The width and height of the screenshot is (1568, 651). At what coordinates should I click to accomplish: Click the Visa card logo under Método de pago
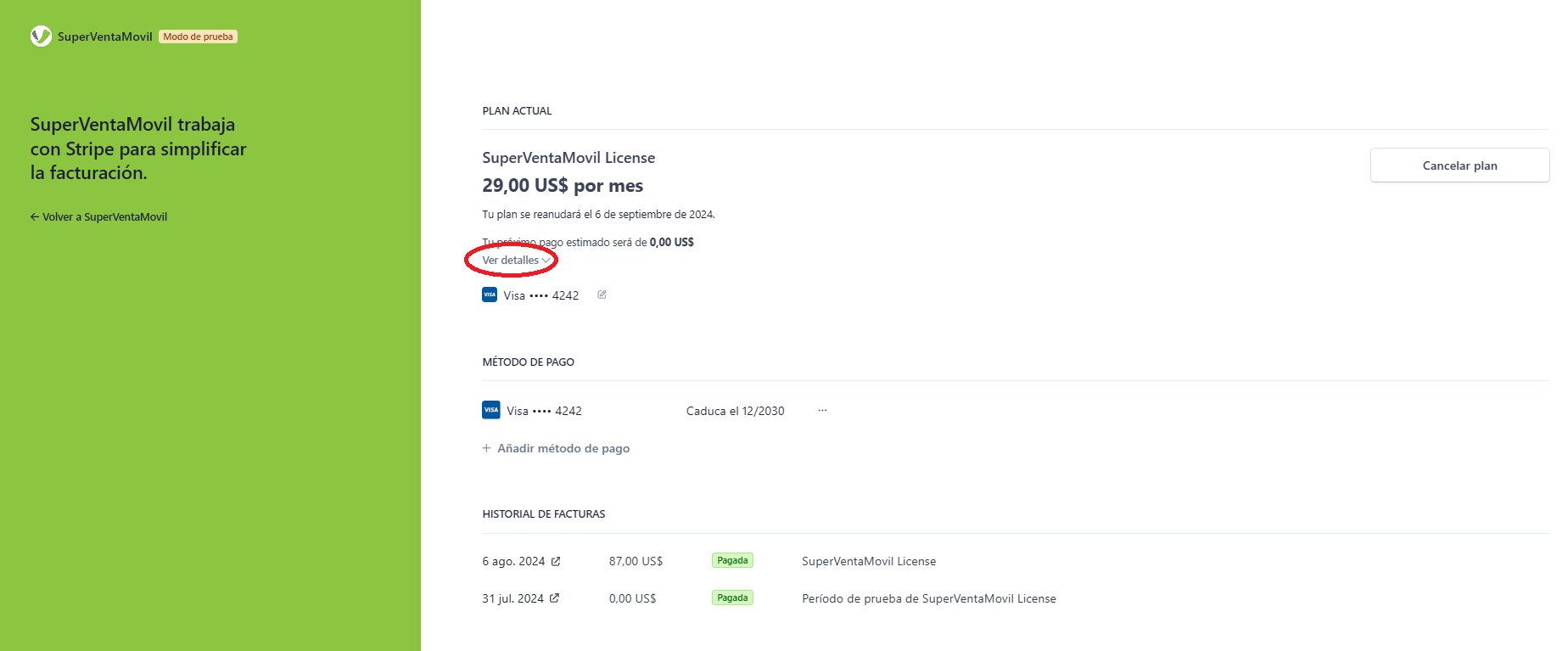[x=491, y=410]
